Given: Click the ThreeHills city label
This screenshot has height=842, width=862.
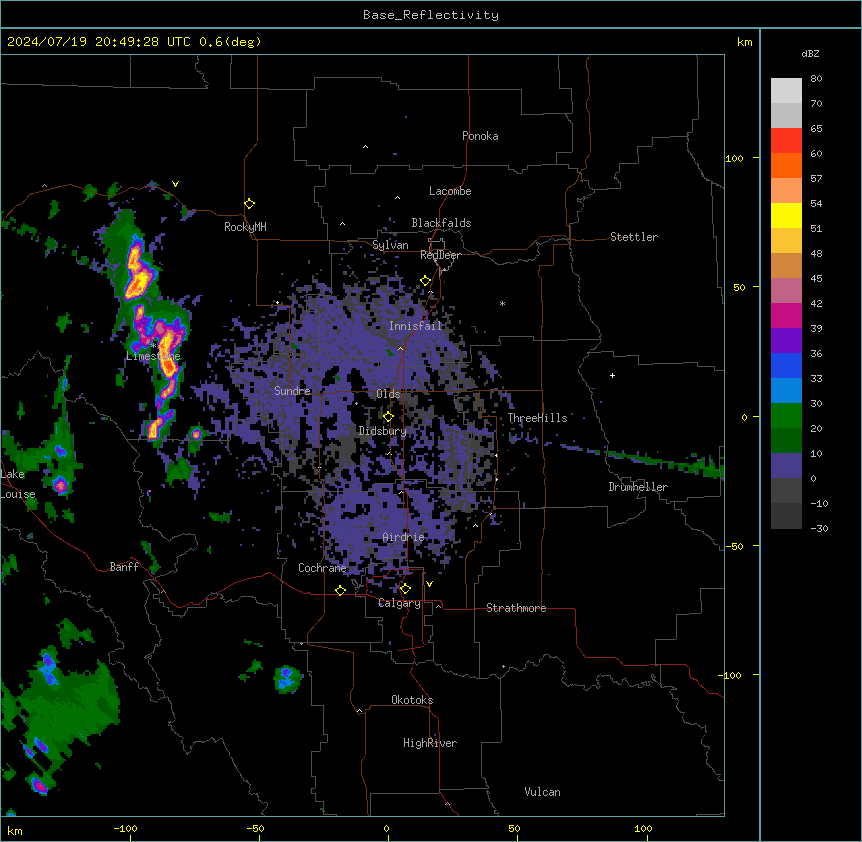Looking at the screenshot, I should [537, 418].
